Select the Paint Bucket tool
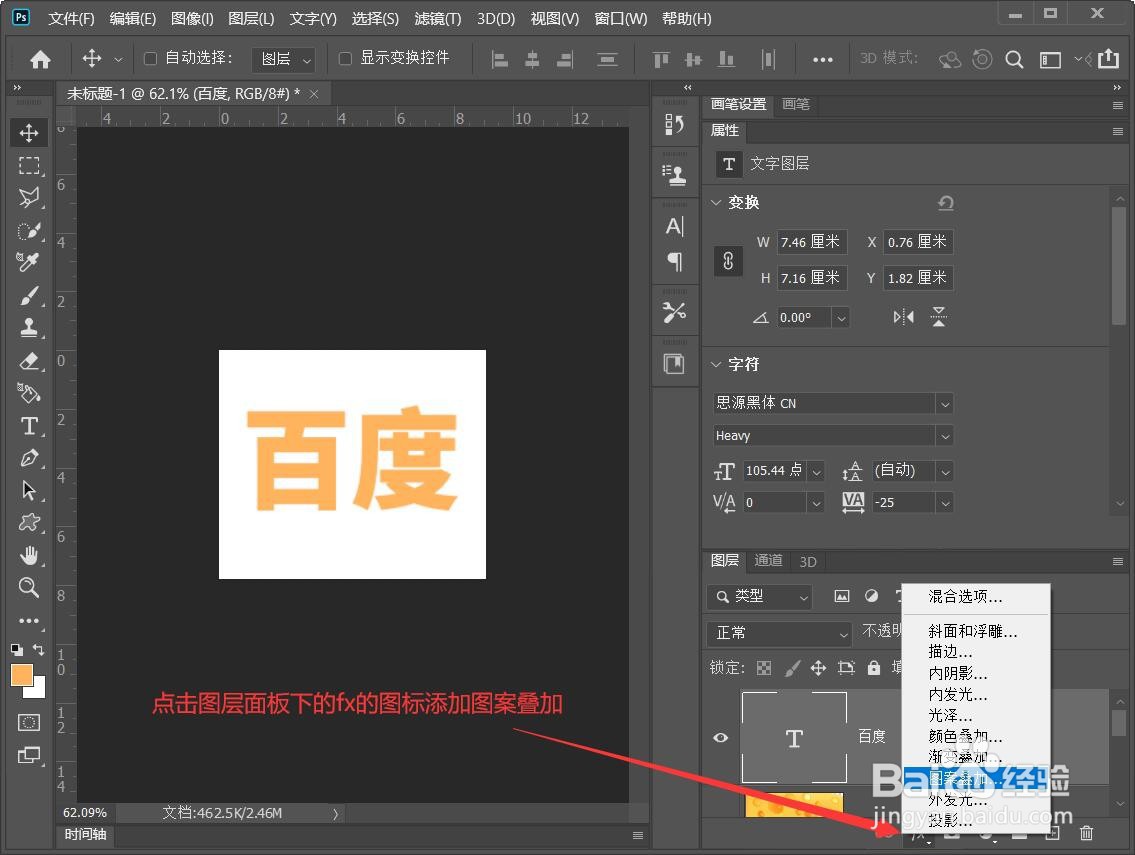Viewport: 1135px width, 855px height. click(29, 393)
